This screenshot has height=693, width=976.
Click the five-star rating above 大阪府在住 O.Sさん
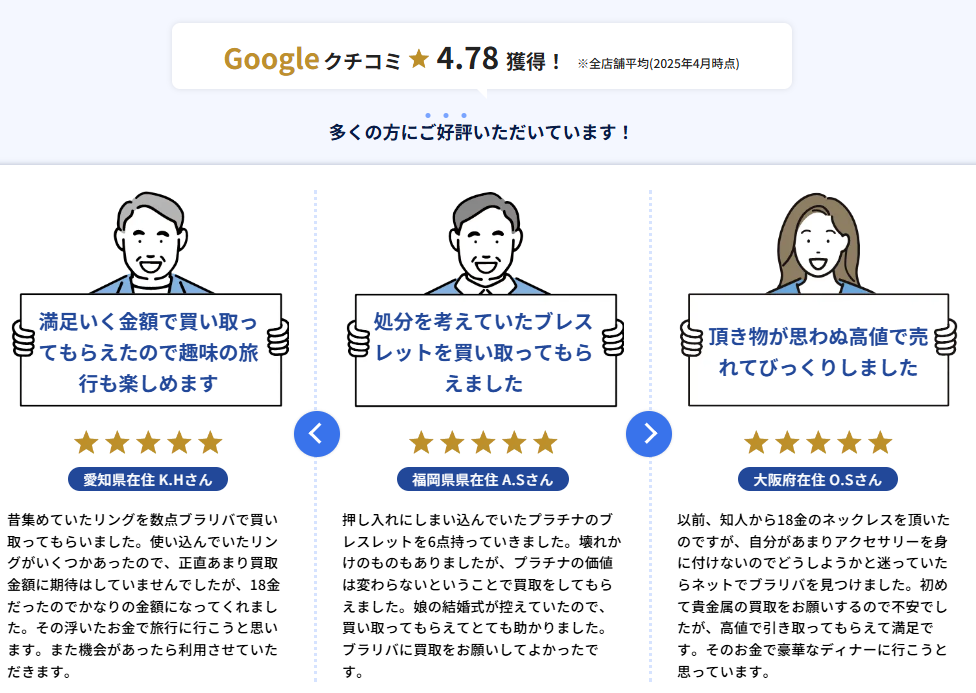tap(817, 442)
